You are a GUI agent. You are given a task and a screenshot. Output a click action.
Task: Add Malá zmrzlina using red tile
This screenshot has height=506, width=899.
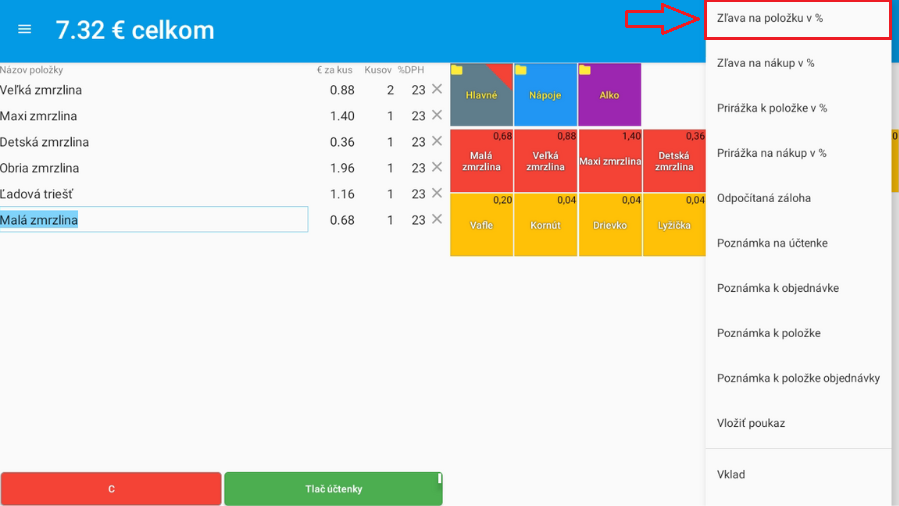click(x=481, y=161)
